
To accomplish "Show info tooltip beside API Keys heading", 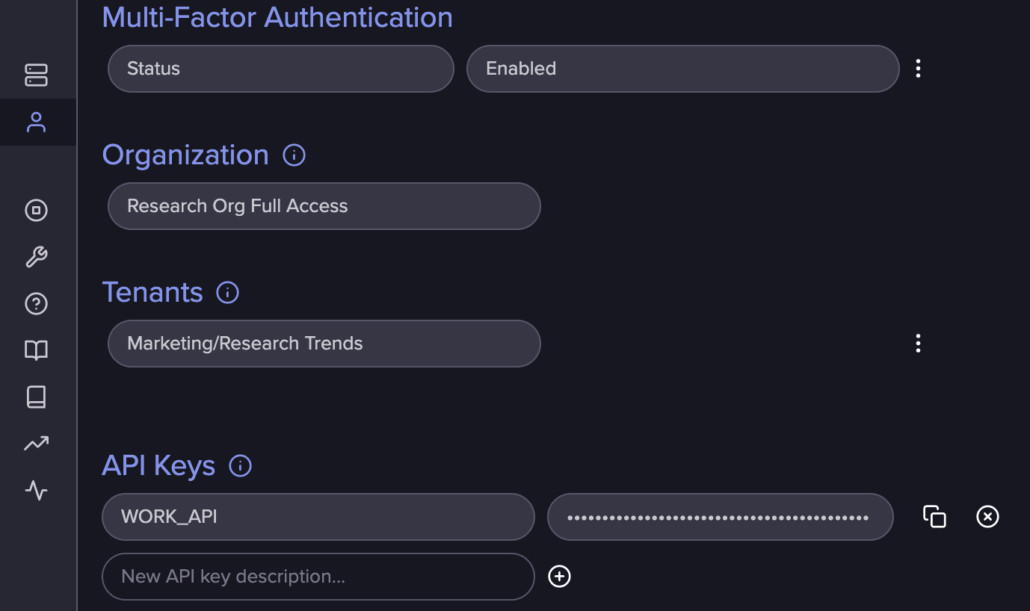I will [x=240, y=466].
